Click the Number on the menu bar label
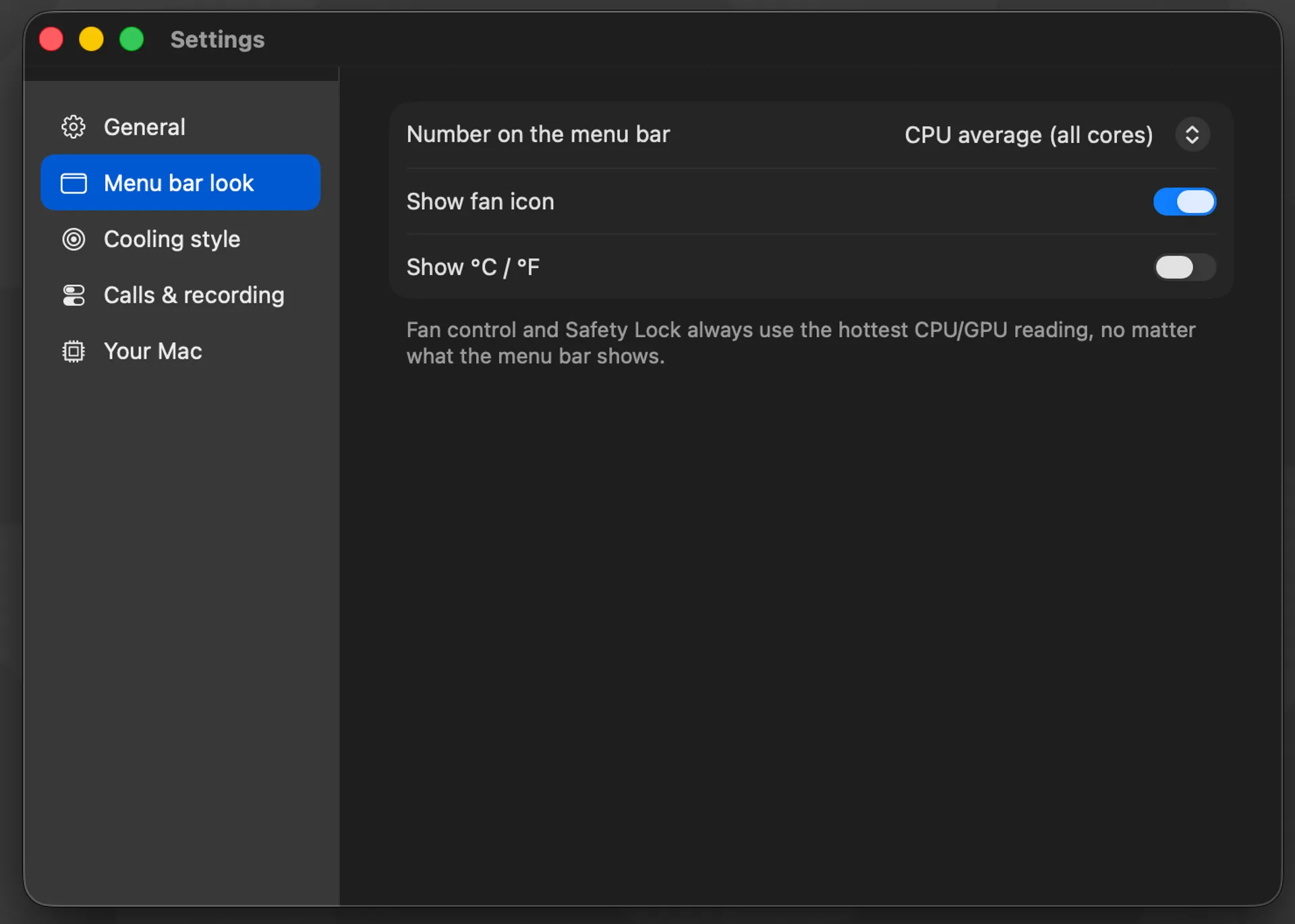The height and width of the screenshot is (924, 1295). pyautogui.click(x=538, y=134)
